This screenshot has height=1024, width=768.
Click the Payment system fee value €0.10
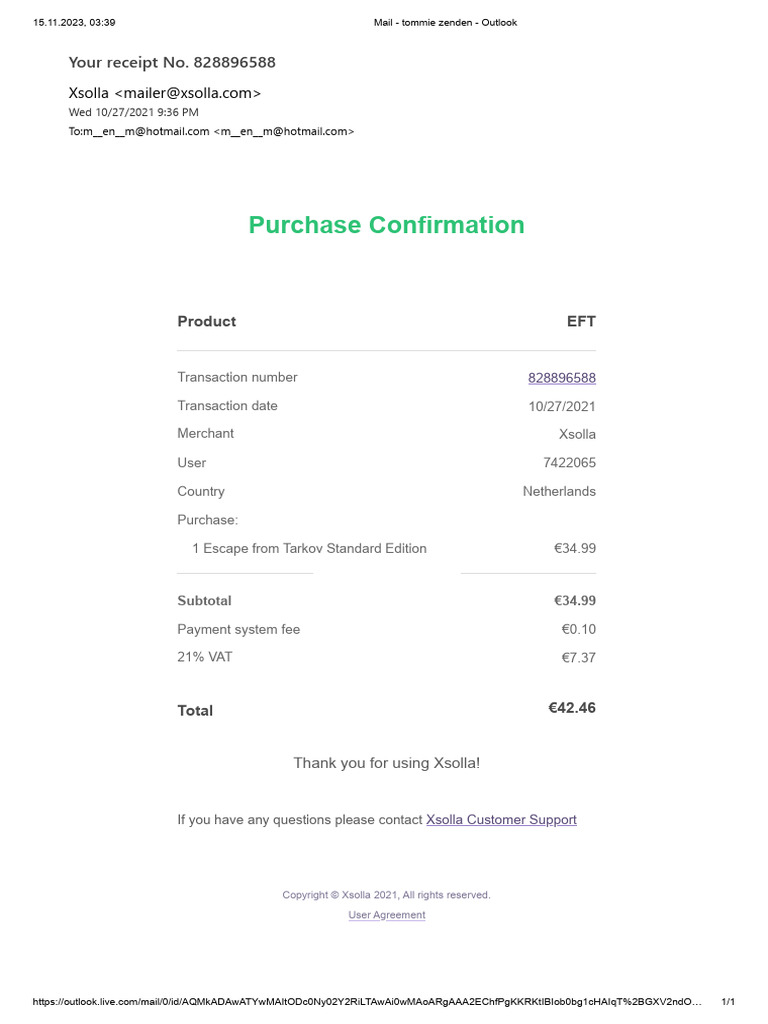click(x=579, y=629)
